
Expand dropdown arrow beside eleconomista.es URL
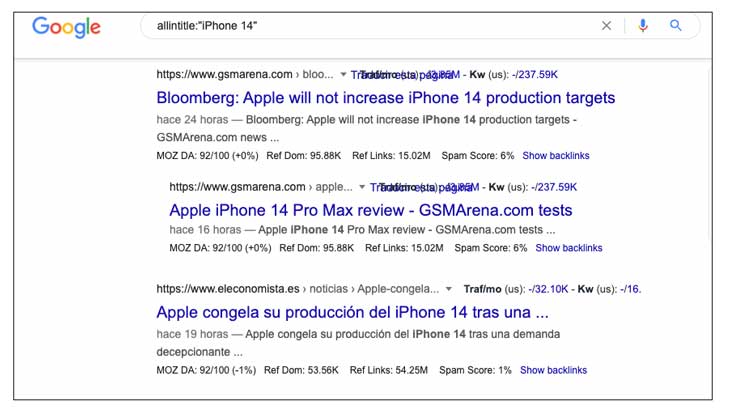[448, 289]
